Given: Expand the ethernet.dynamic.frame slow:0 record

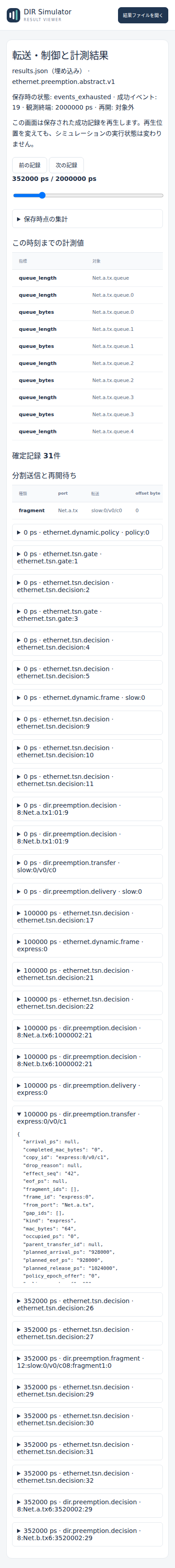Looking at the screenshot, I should coord(87,698).
